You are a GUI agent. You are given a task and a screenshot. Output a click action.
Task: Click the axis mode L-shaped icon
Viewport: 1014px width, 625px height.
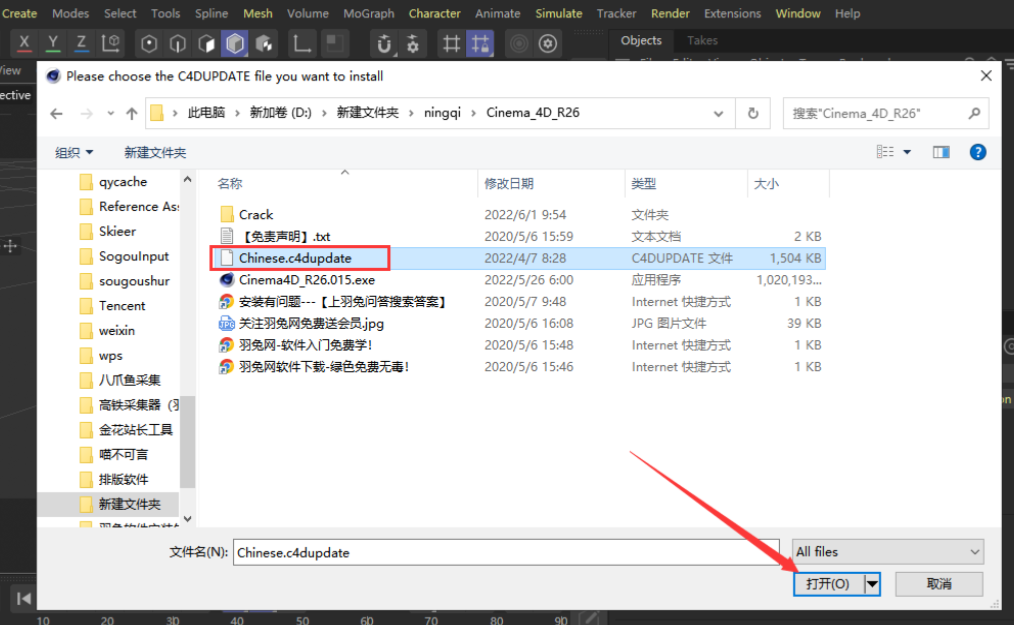(x=301, y=43)
